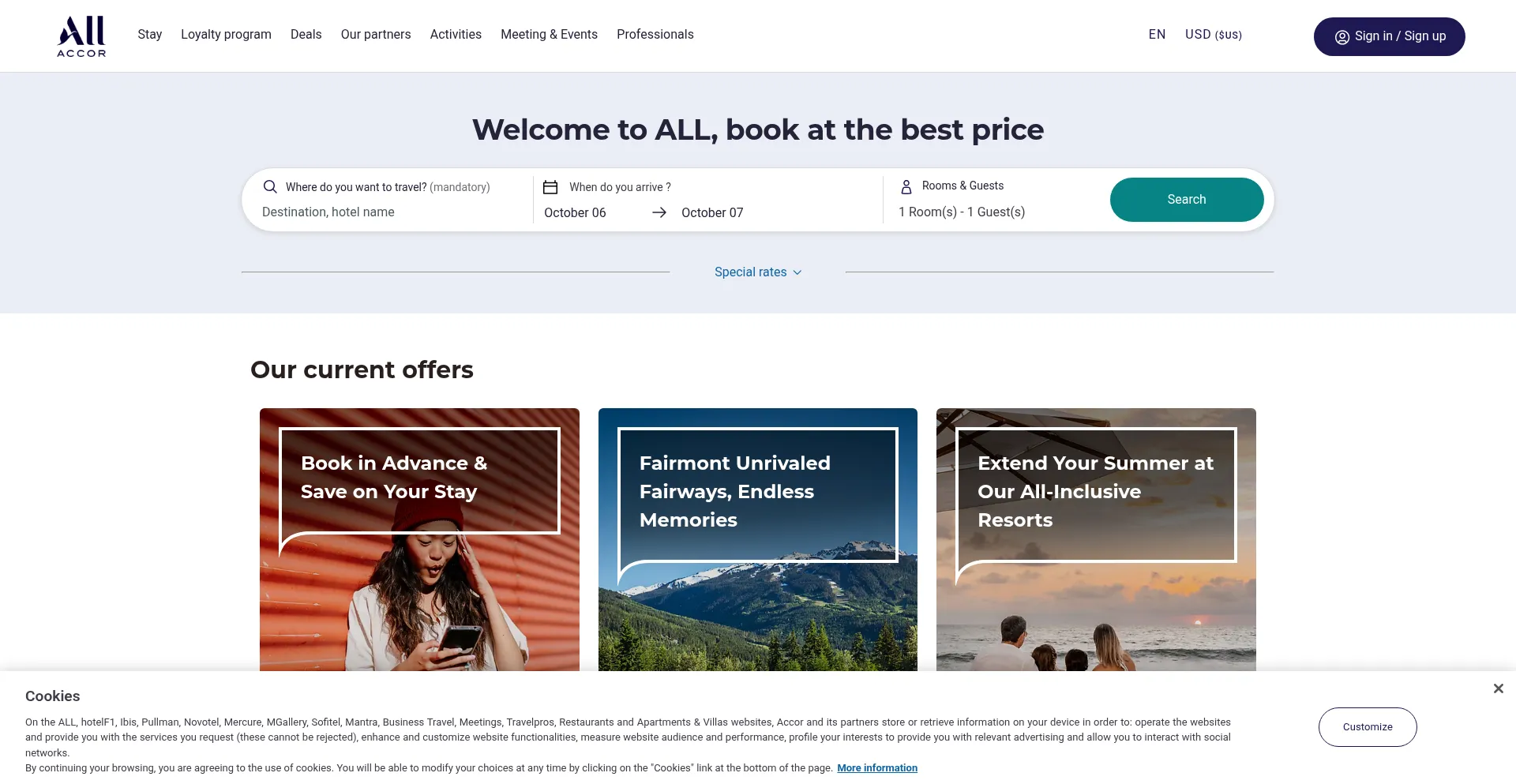
Task: Expand the Special rates chevron
Action: [x=797, y=272]
